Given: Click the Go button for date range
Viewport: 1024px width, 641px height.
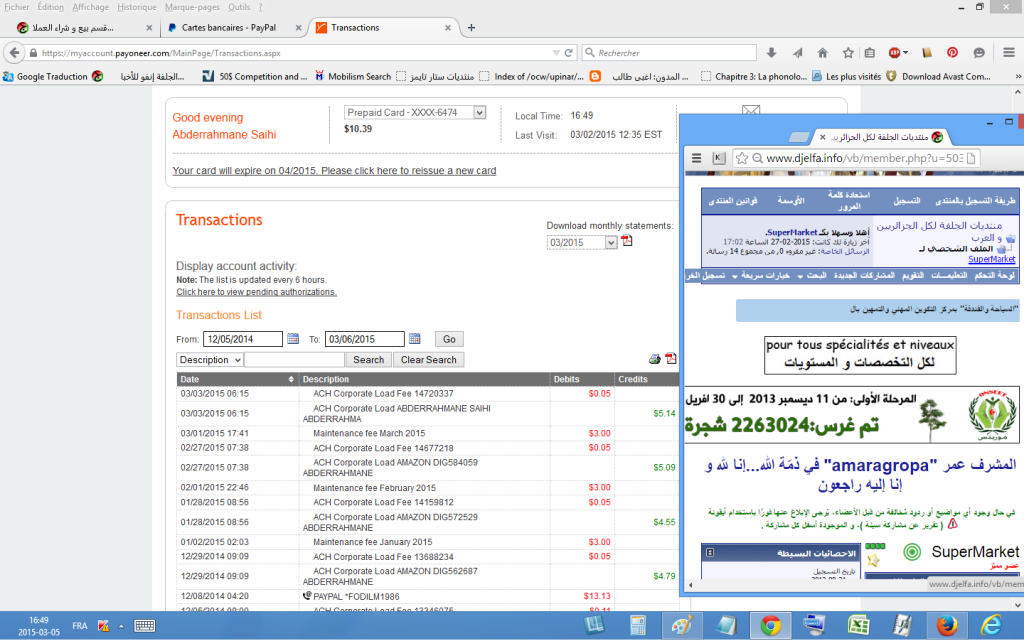Looking at the screenshot, I should (449, 339).
